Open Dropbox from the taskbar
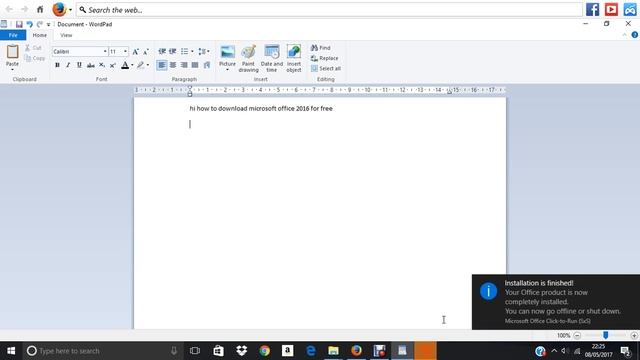Viewport: 640px width, 360px height. (x=242, y=351)
